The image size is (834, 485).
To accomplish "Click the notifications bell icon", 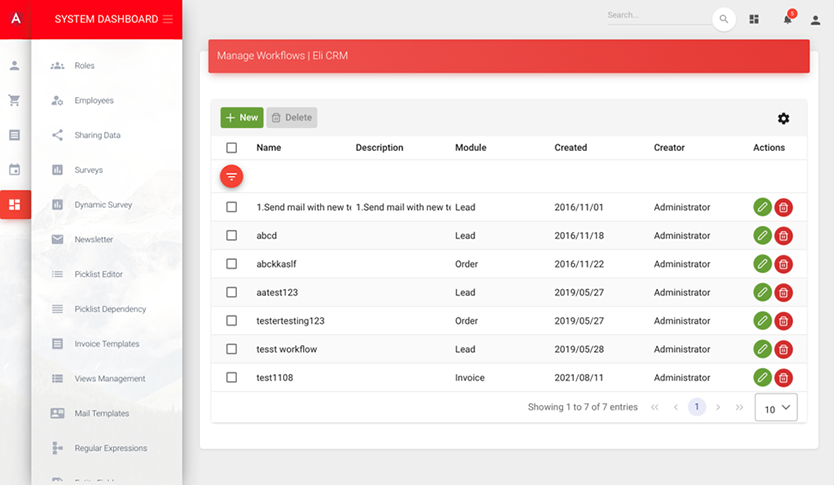I will coord(787,19).
